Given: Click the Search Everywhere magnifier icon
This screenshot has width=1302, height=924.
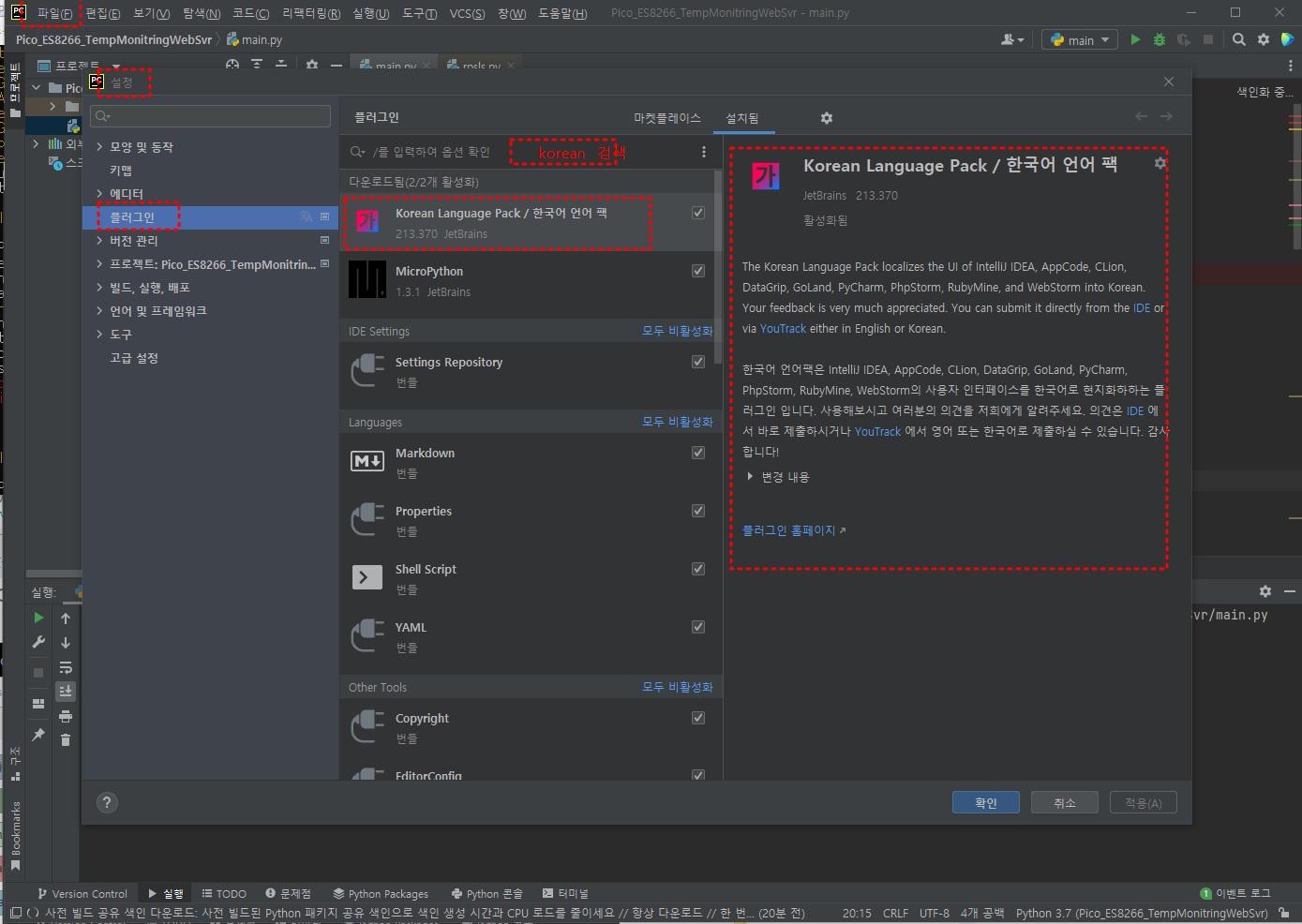Looking at the screenshot, I should tap(1239, 39).
